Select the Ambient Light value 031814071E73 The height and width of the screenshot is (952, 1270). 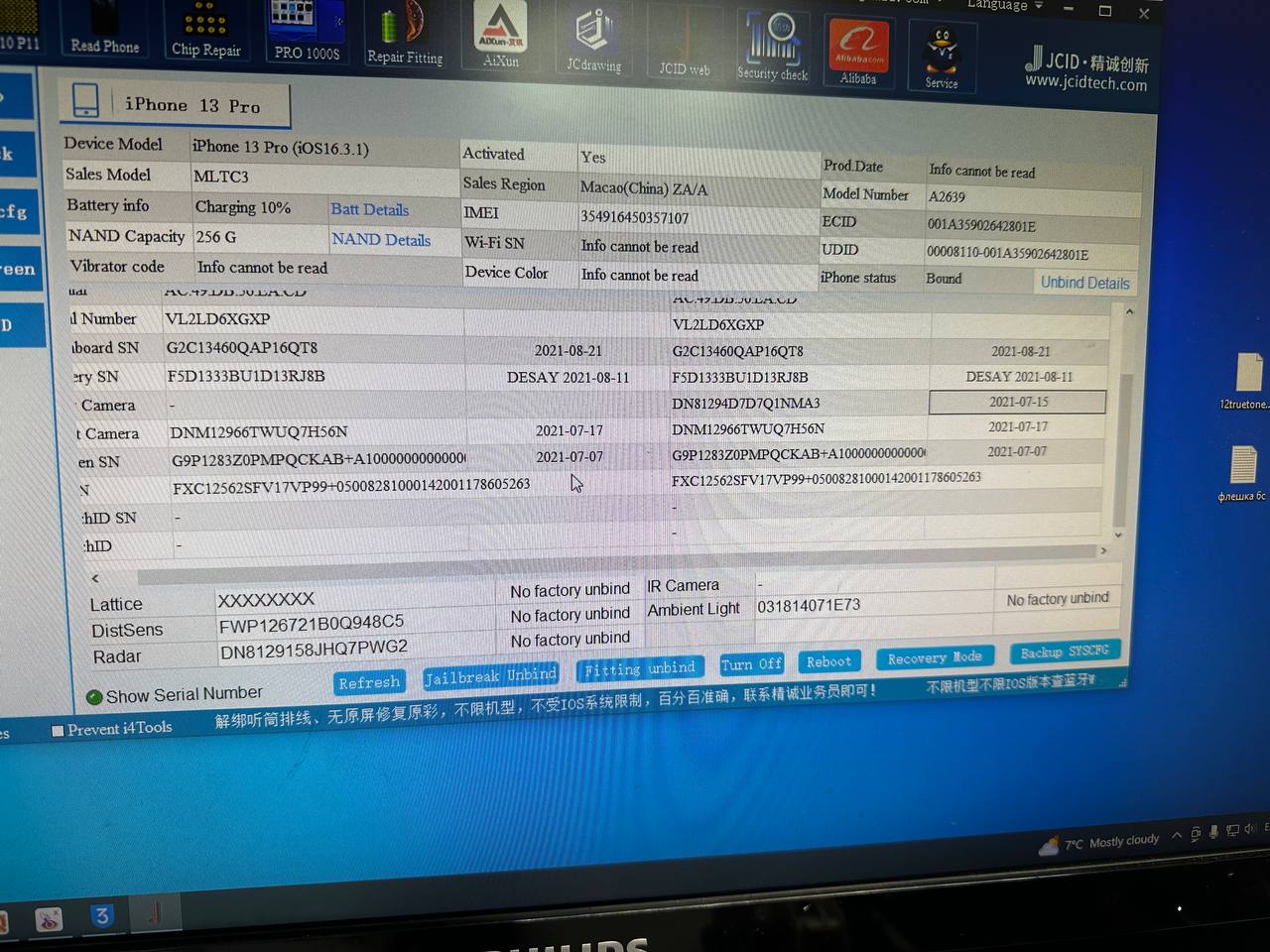click(x=809, y=606)
